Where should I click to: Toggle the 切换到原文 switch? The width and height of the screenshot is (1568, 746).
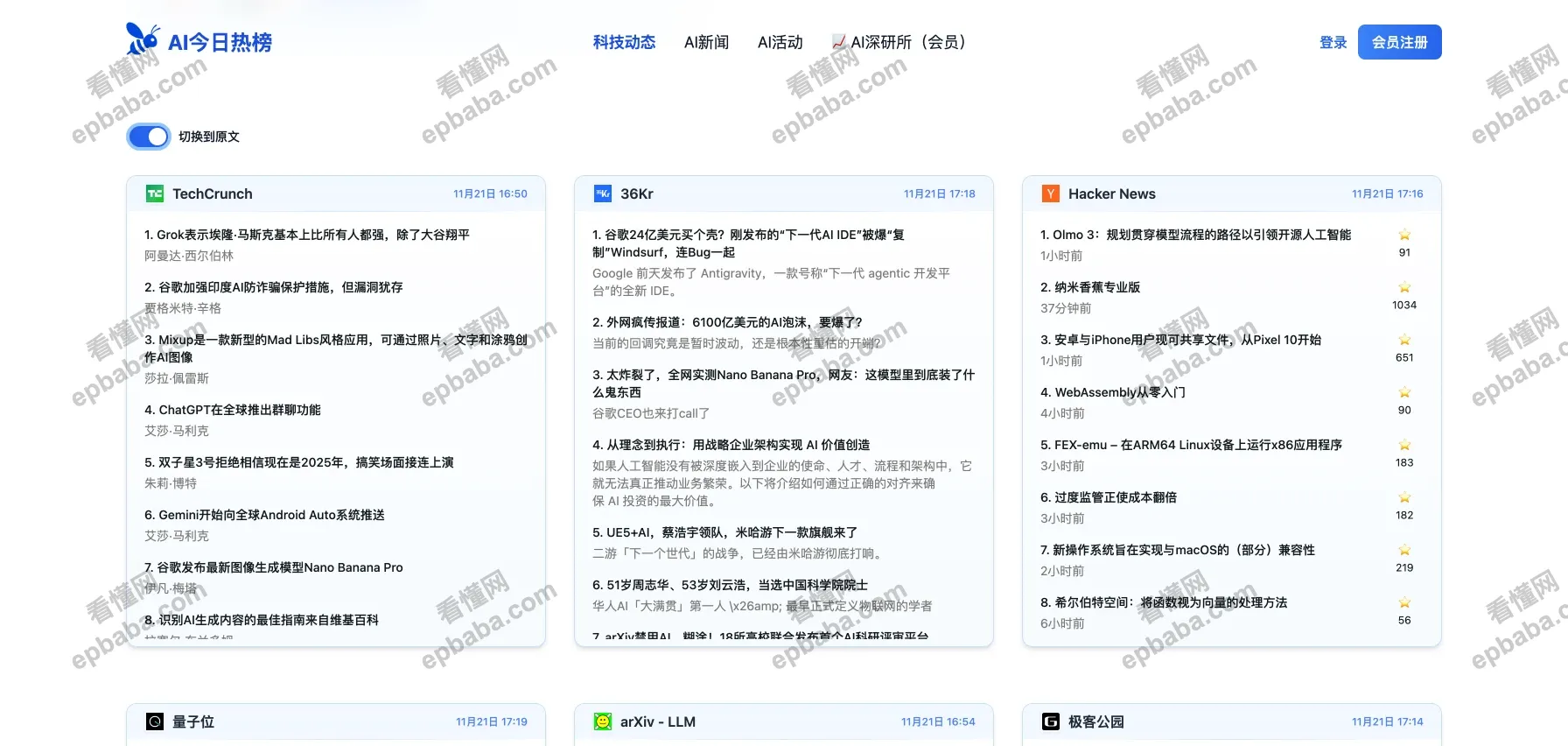coord(149,137)
